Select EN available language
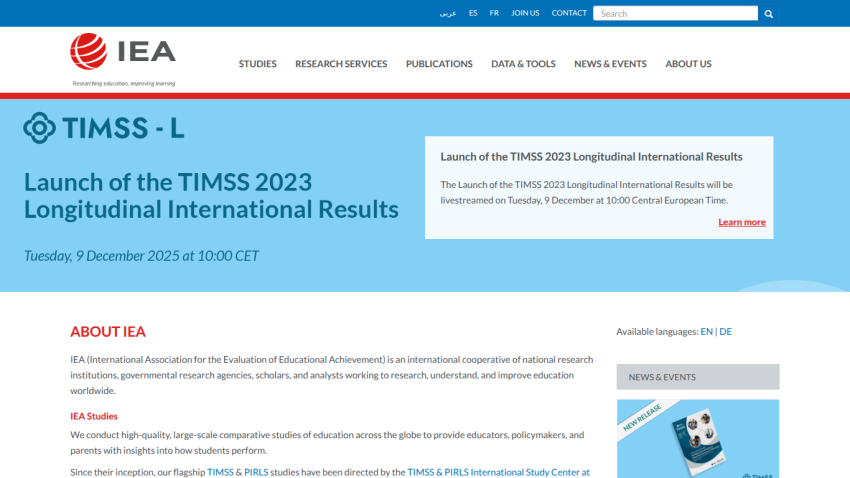This screenshot has height=478, width=850. (x=706, y=332)
